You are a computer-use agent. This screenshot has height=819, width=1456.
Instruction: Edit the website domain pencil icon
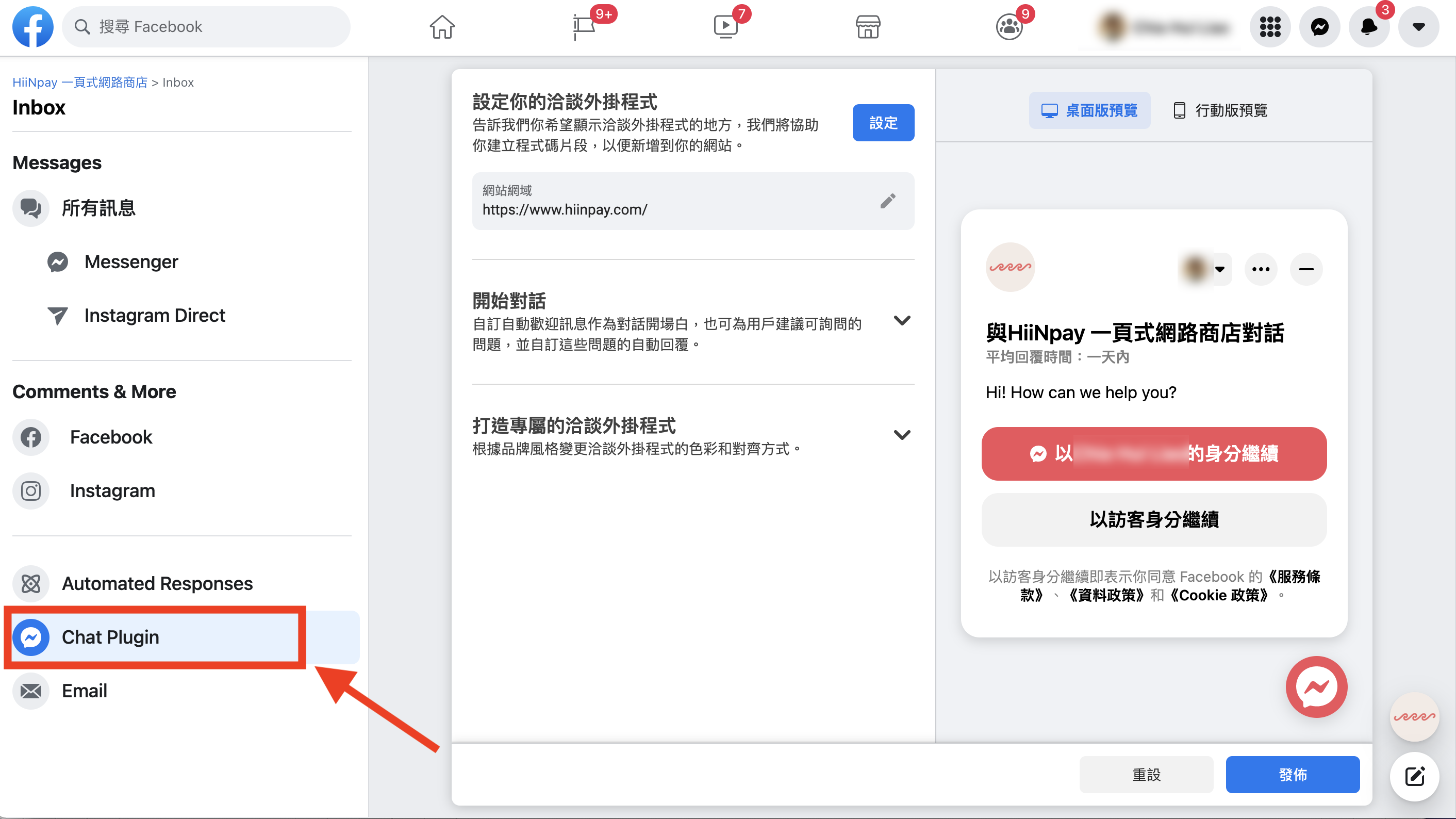[888, 201]
